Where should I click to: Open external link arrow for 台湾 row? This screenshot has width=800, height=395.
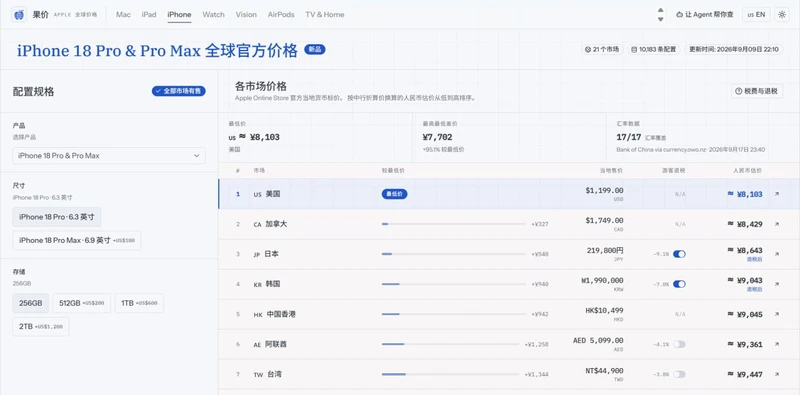(777, 375)
